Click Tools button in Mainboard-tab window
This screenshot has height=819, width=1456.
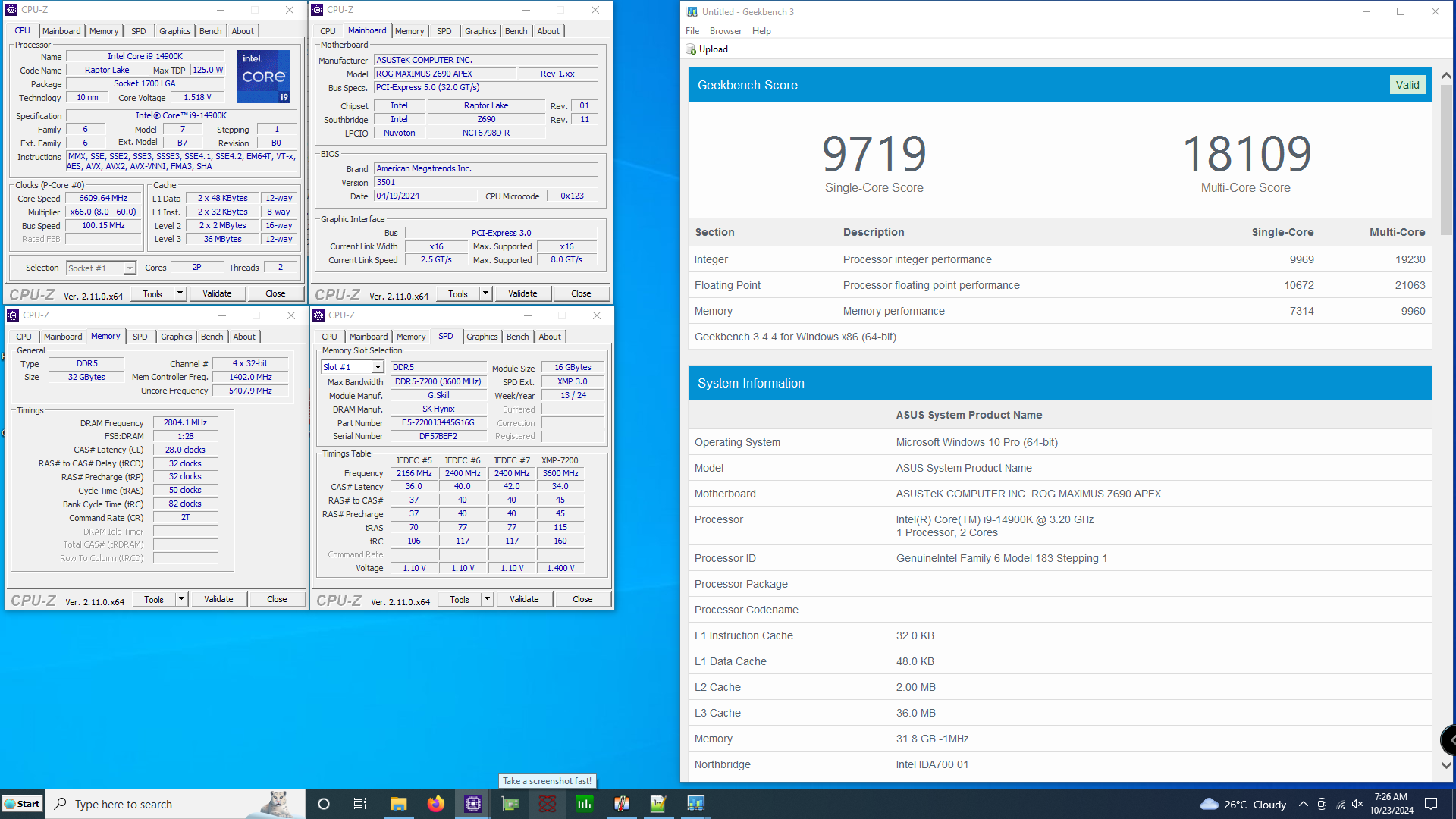click(x=458, y=293)
